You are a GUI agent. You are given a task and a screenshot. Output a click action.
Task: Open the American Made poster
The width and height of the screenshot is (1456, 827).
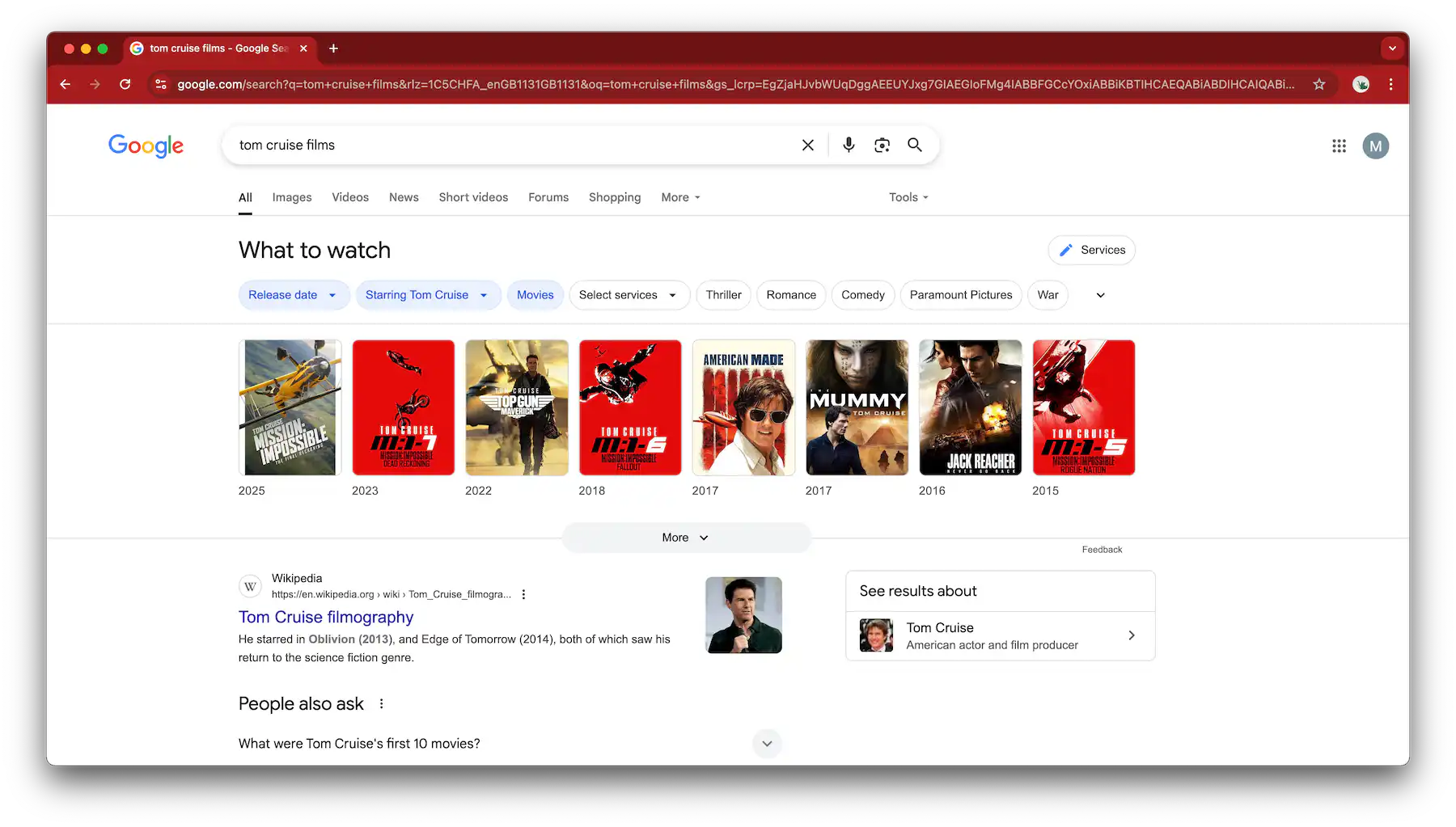pos(743,407)
